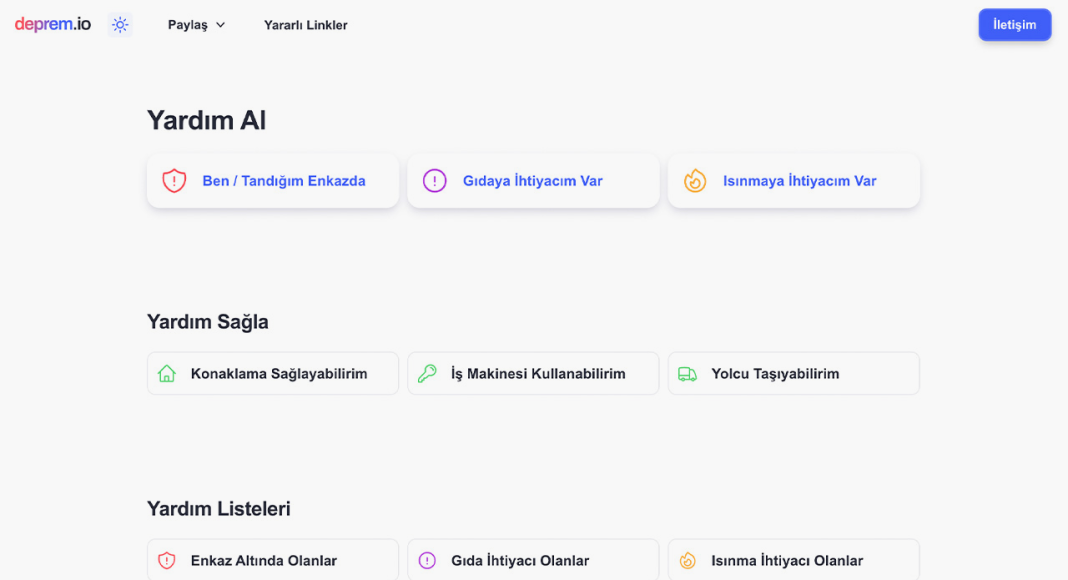This screenshot has width=1068, height=580.
Task: Select the Ben / Tanıdığım Enkazda card
Action: 273,181
